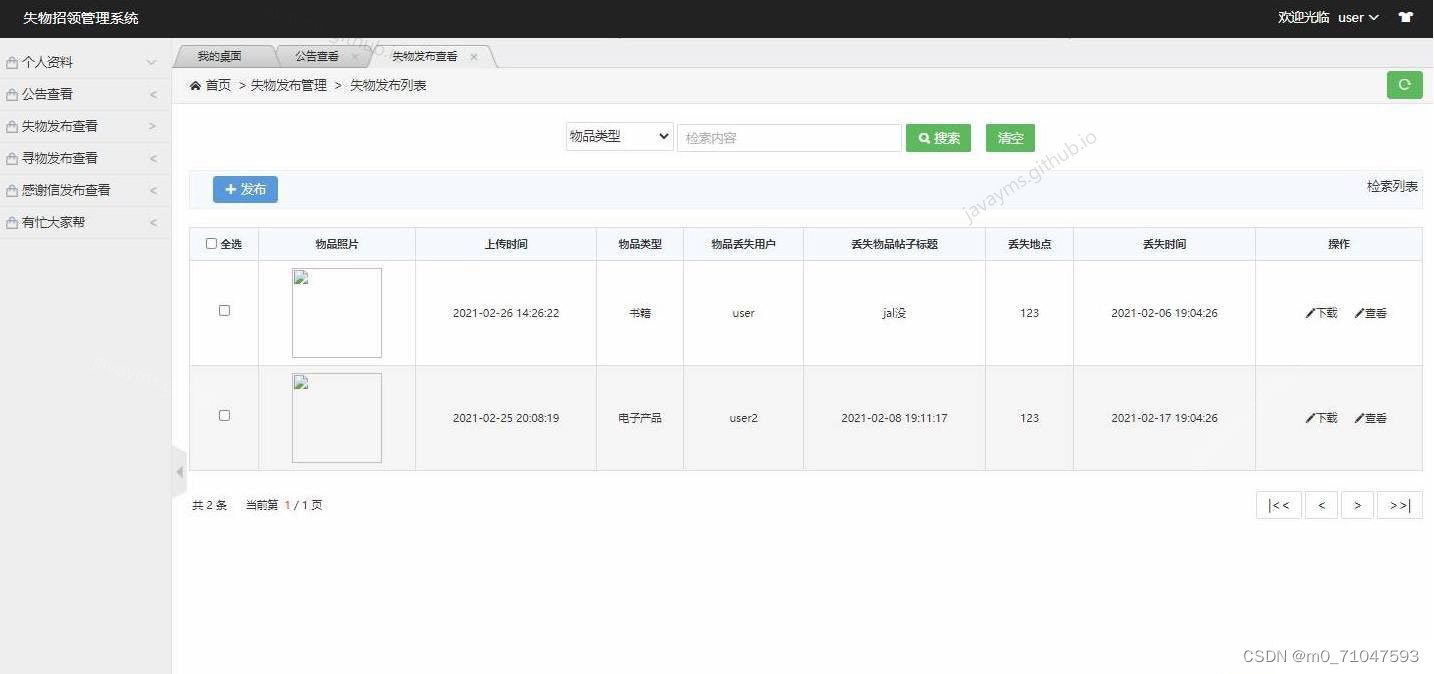The height and width of the screenshot is (674, 1434).
Task: Toggle the 全选 select-all checkbox
Action: point(211,243)
